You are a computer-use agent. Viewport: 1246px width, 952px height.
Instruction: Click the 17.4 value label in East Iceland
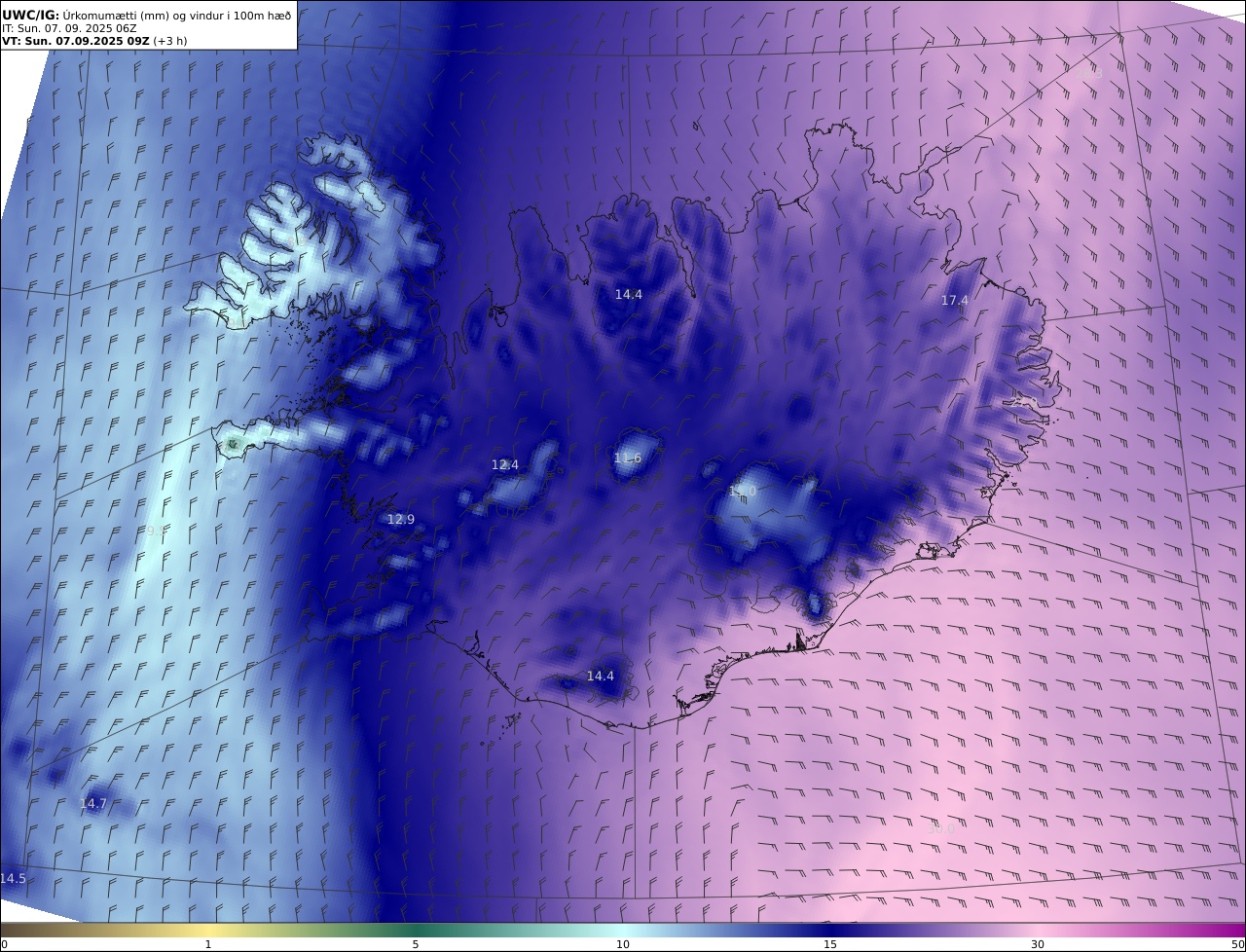tap(954, 301)
